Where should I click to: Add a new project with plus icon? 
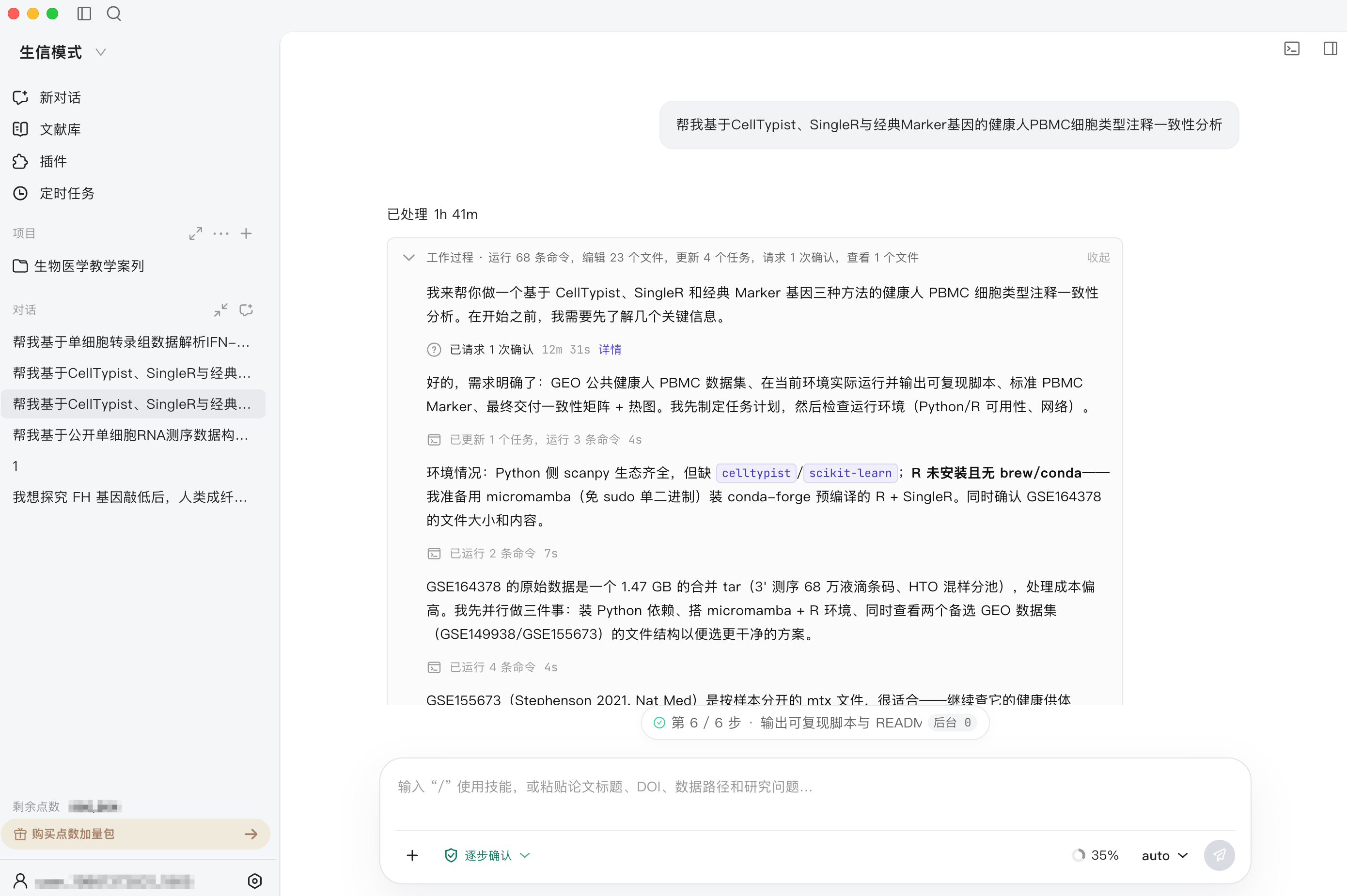pyautogui.click(x=246, y=234)
